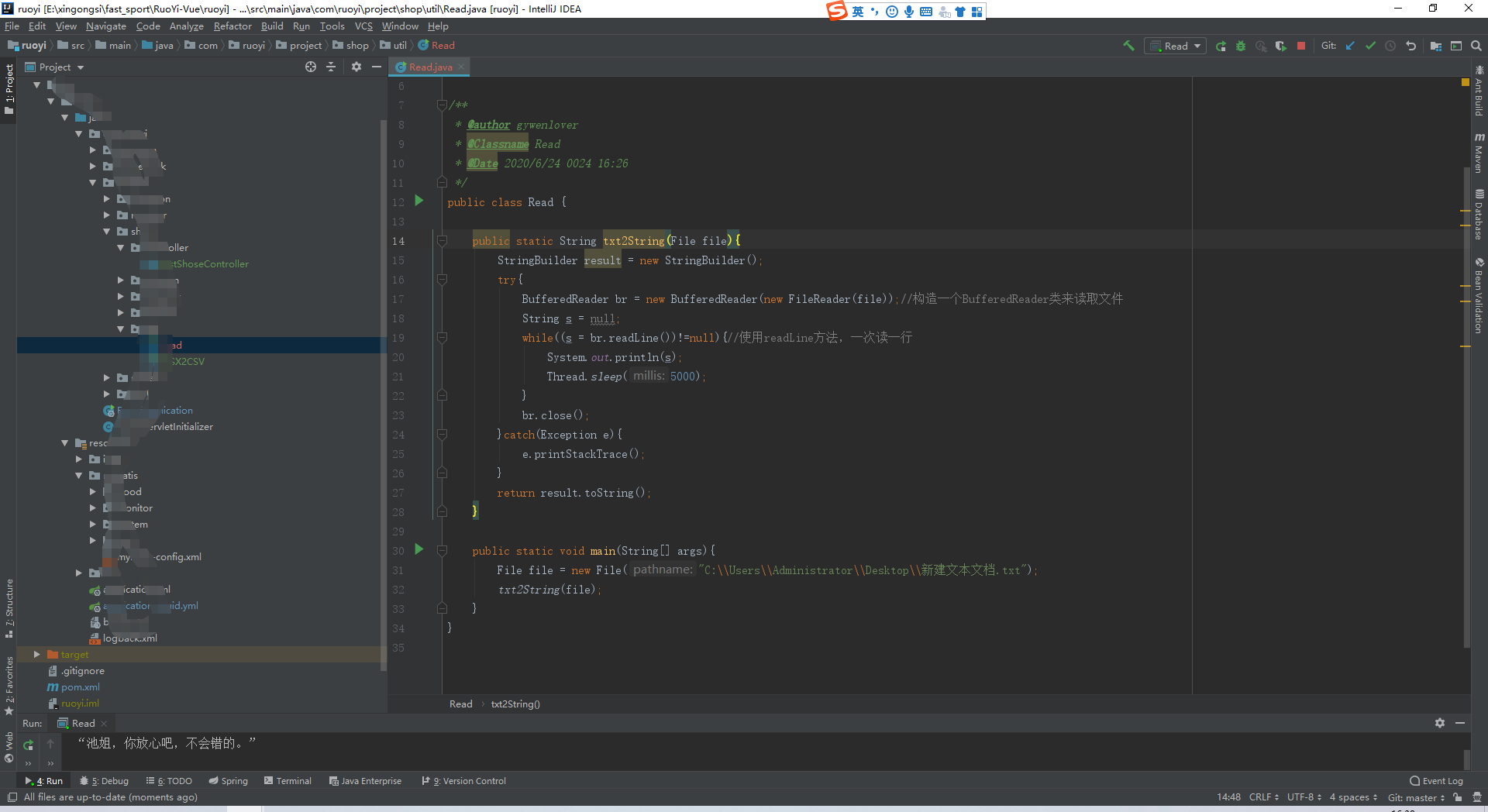Open the VCS menu
1488x812 pixels.
363,26
